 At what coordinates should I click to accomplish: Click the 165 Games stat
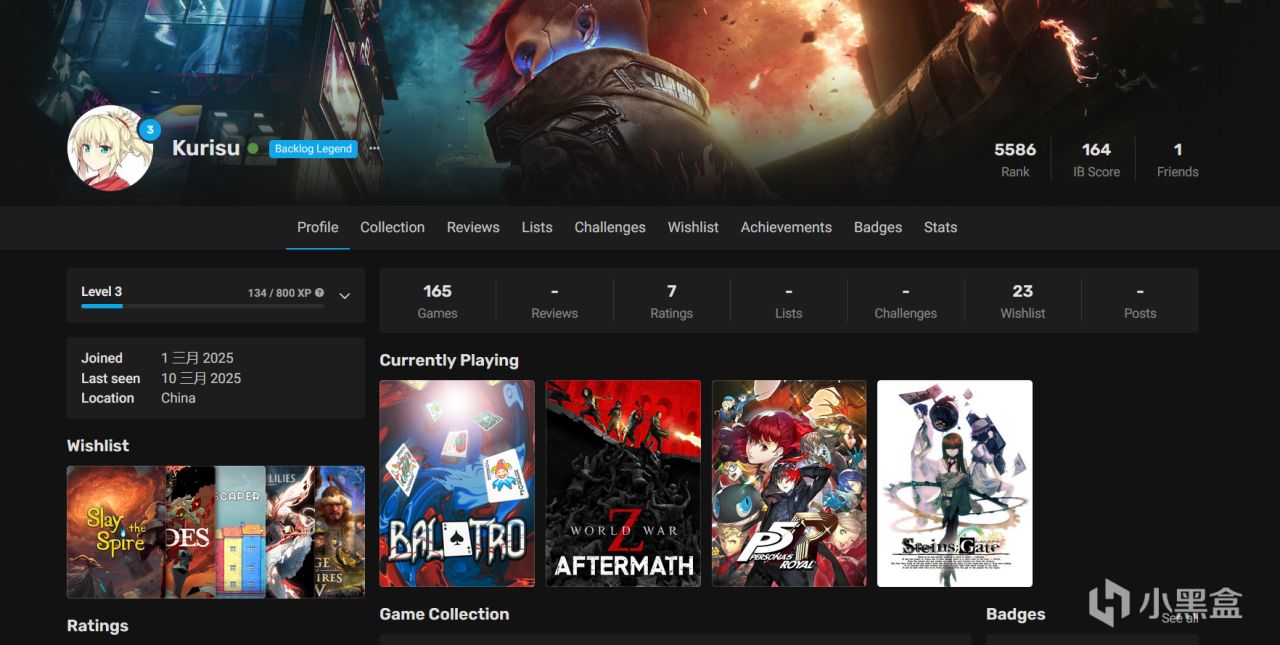[x=437, y=301]
